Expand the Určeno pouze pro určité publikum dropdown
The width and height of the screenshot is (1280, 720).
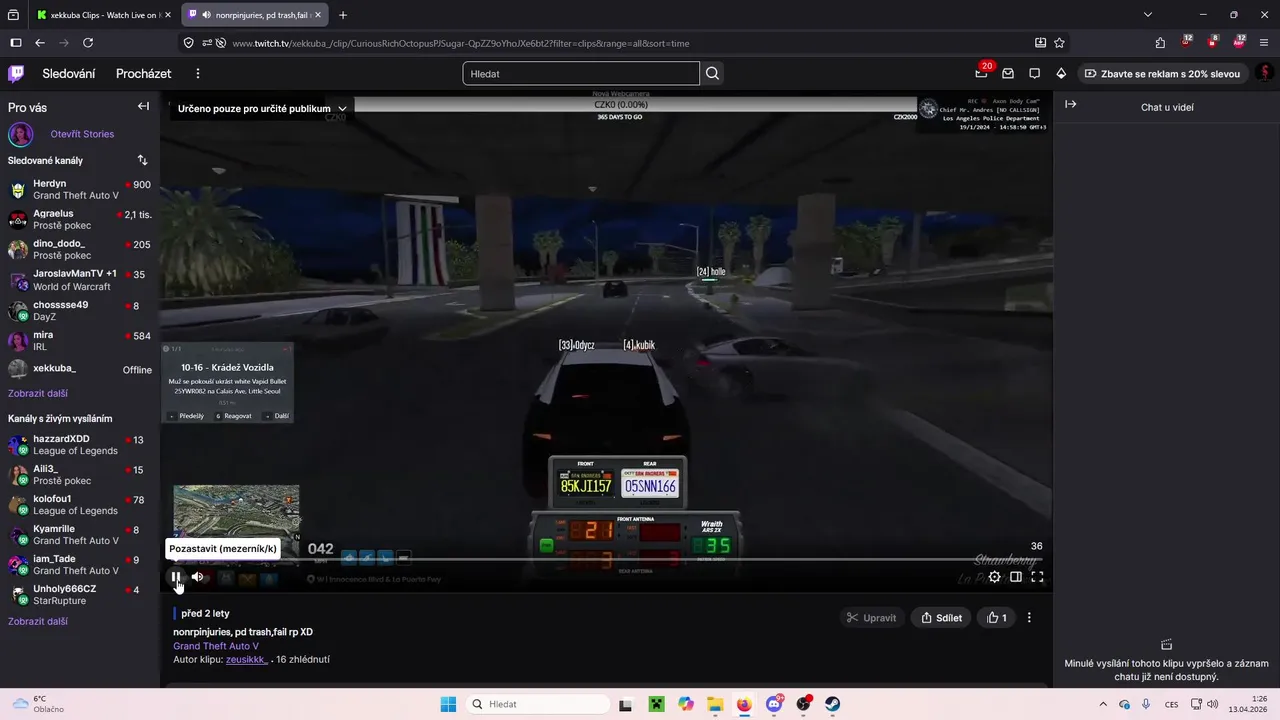[x=262, y=108]
